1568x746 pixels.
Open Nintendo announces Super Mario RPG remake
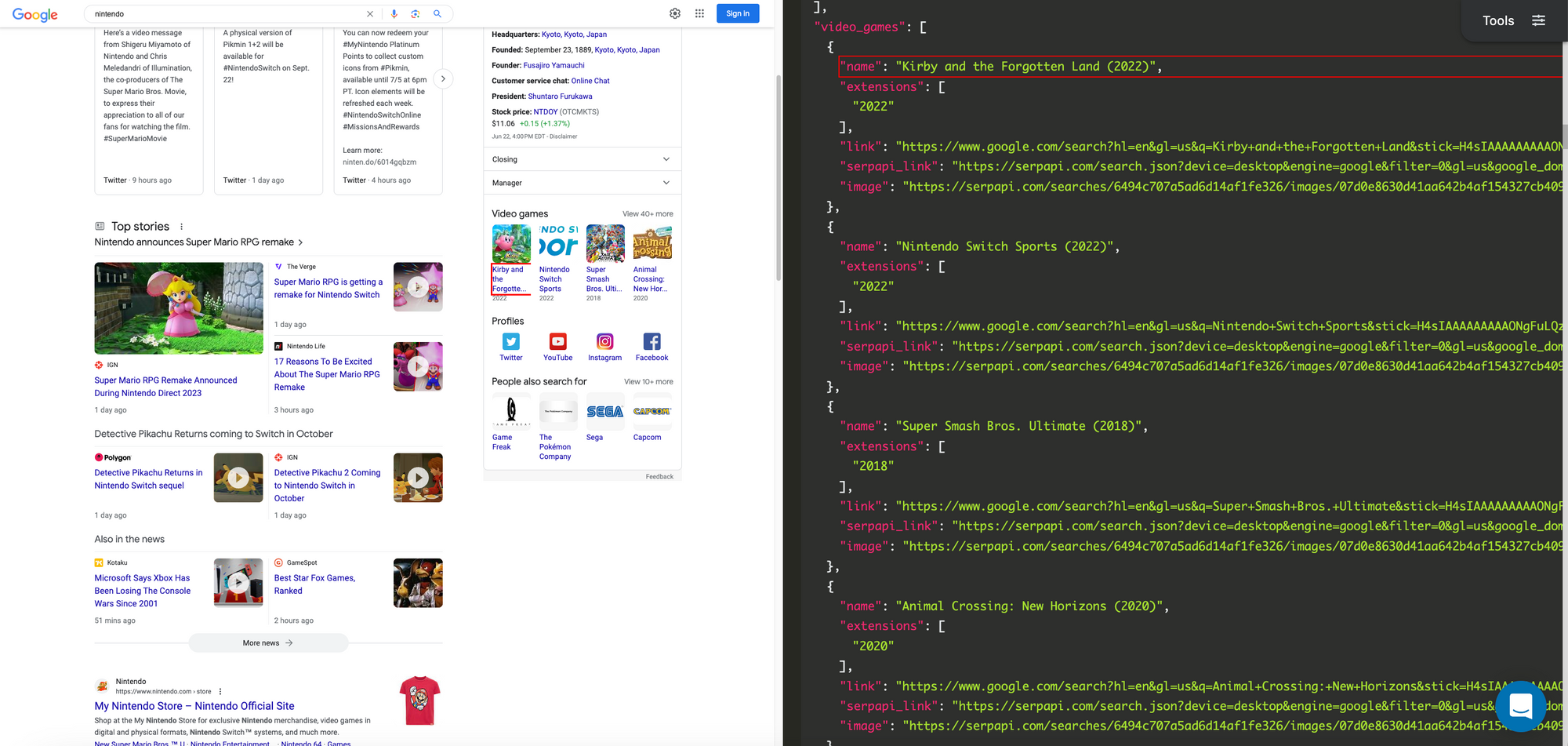pos(199,242)
